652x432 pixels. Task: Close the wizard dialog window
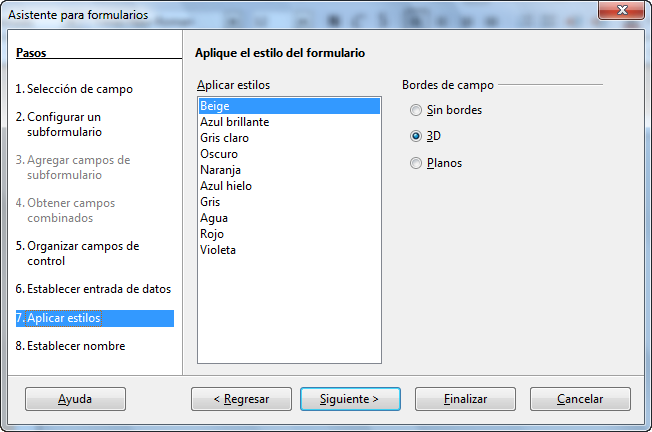click(x=621, y=10)
